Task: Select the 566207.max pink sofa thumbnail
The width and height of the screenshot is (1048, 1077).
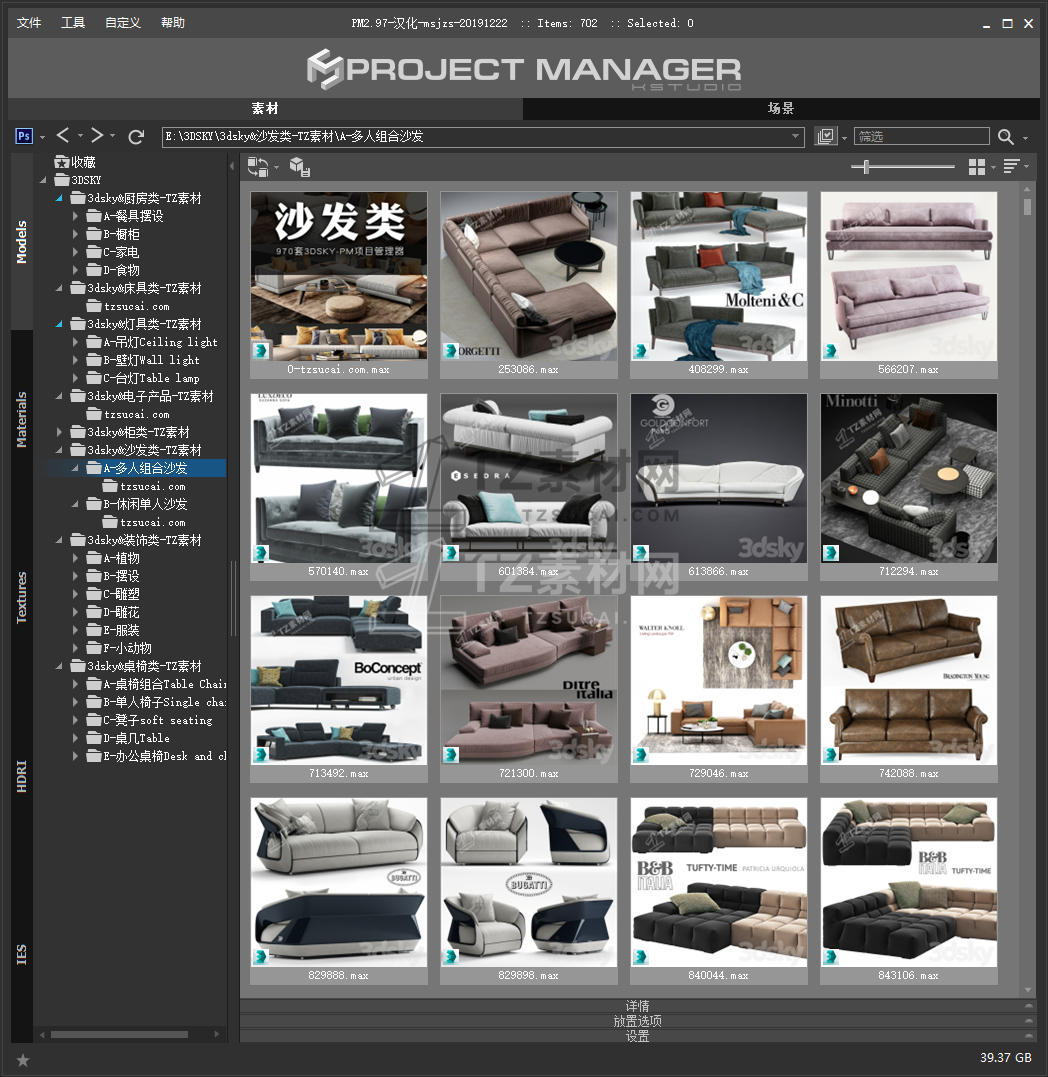Action: coord(909,276)
